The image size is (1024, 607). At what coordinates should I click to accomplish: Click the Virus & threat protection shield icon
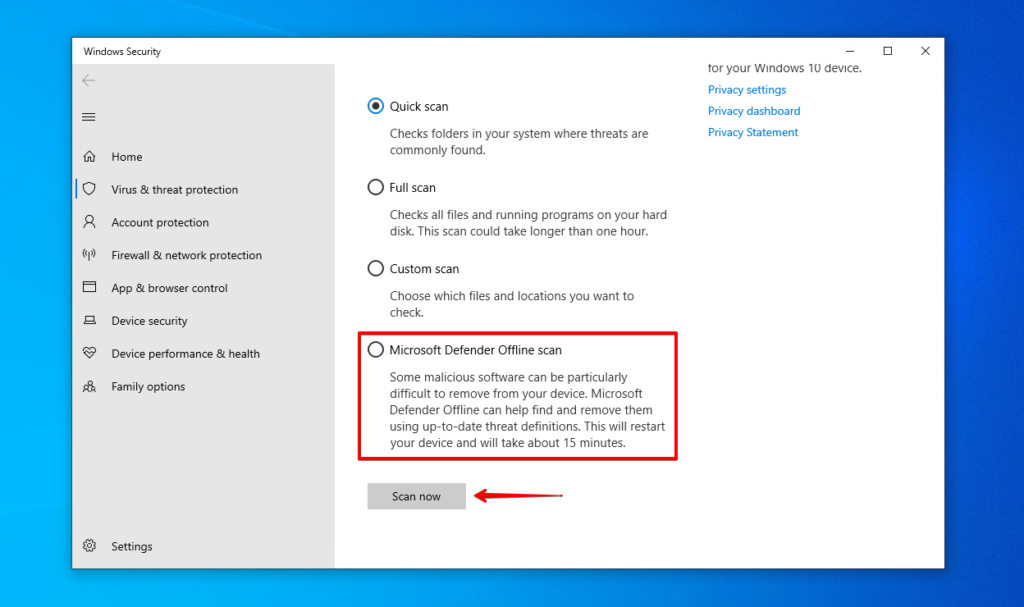pyautogui.click(x=89, y=189)
